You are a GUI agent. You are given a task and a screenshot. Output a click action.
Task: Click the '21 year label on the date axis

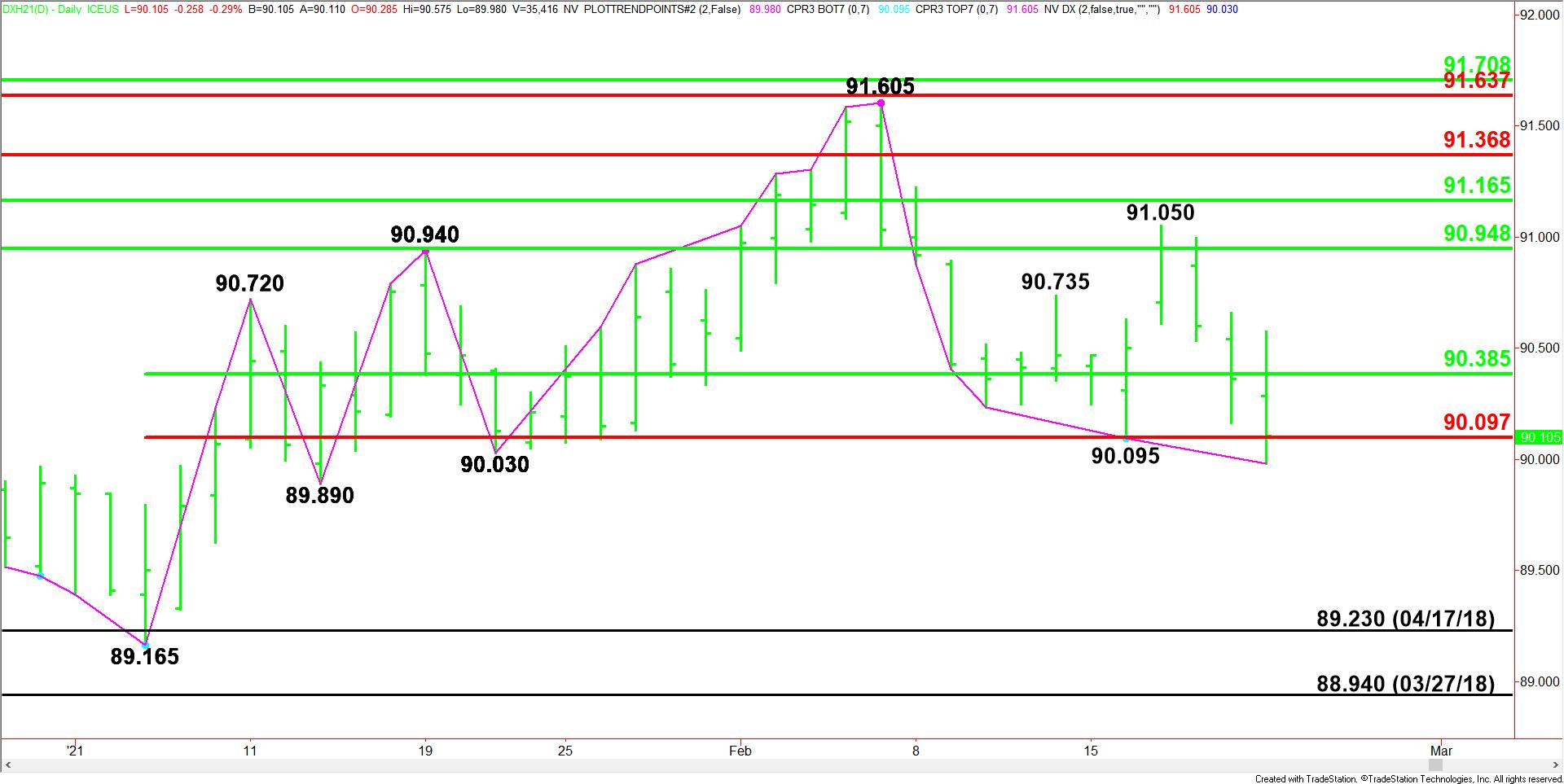(75, 751)
